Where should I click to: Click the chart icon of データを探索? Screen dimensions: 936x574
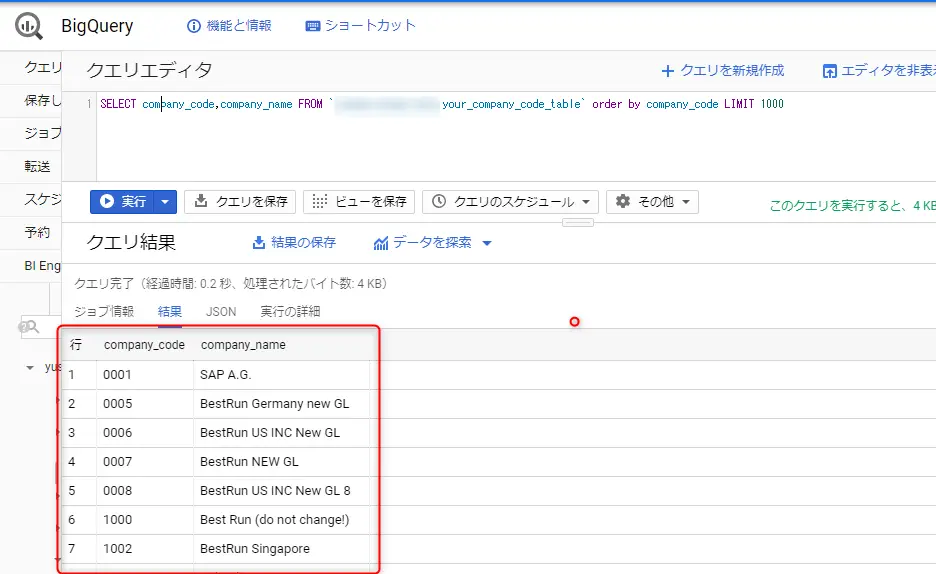pos(381,243)
